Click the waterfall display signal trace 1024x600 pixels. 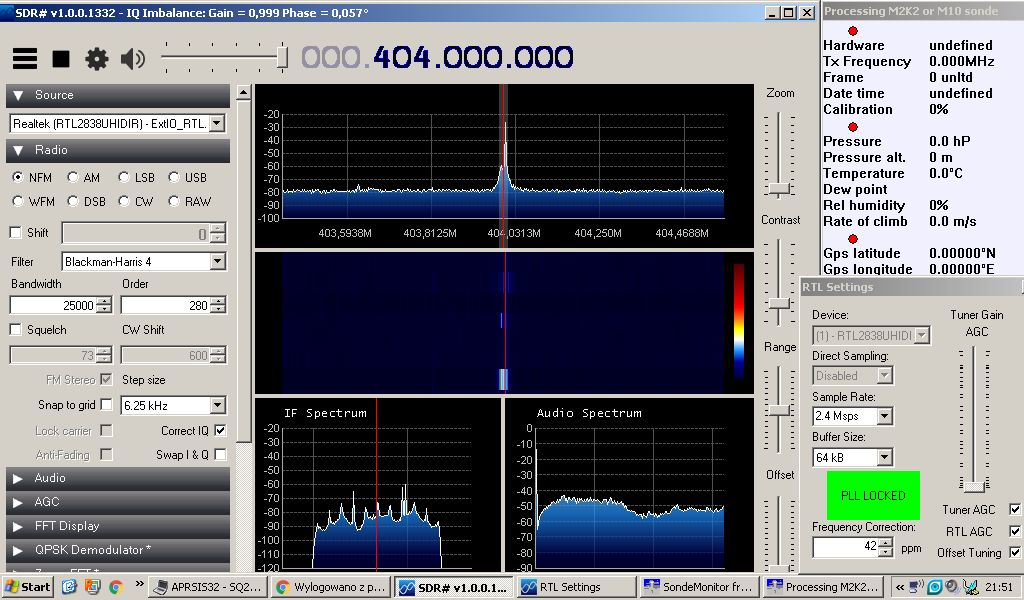point(504,379)
